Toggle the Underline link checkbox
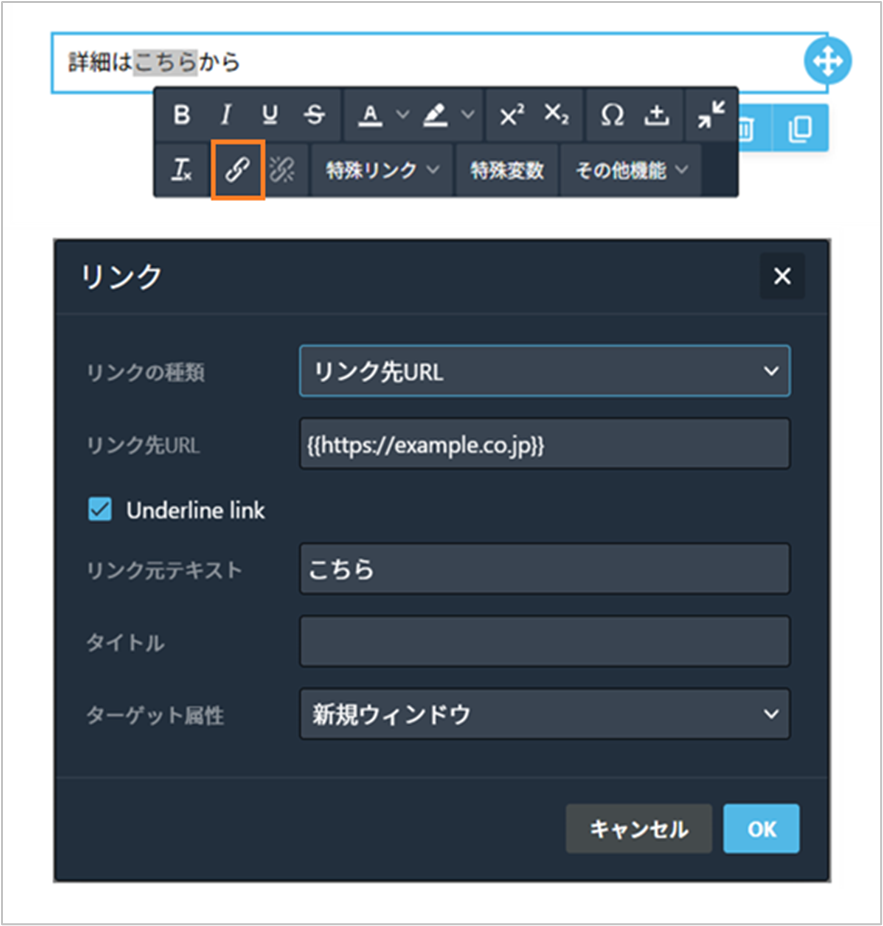The width and height of the screenshot is (883, 926). [100, 509]
